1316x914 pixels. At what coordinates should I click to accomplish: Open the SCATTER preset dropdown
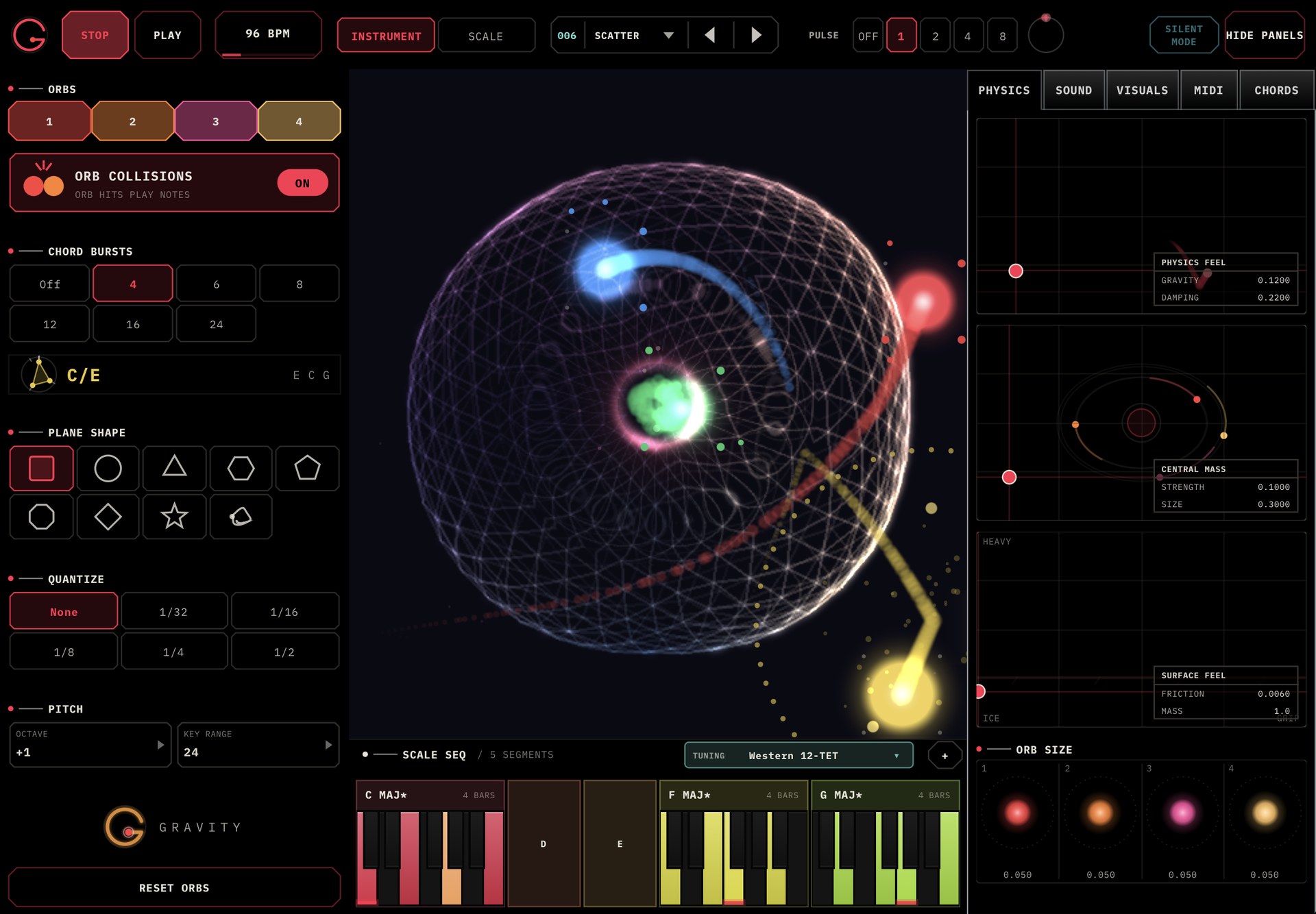(668, 35)
